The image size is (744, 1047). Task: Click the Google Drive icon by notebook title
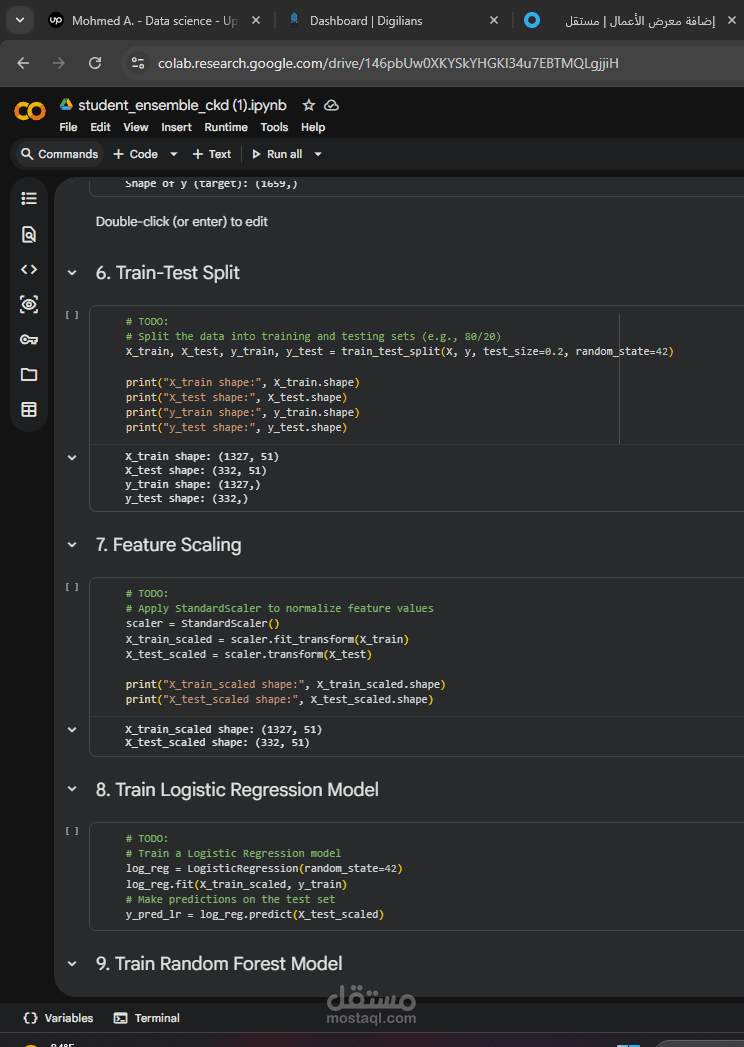tap(66, 105)
